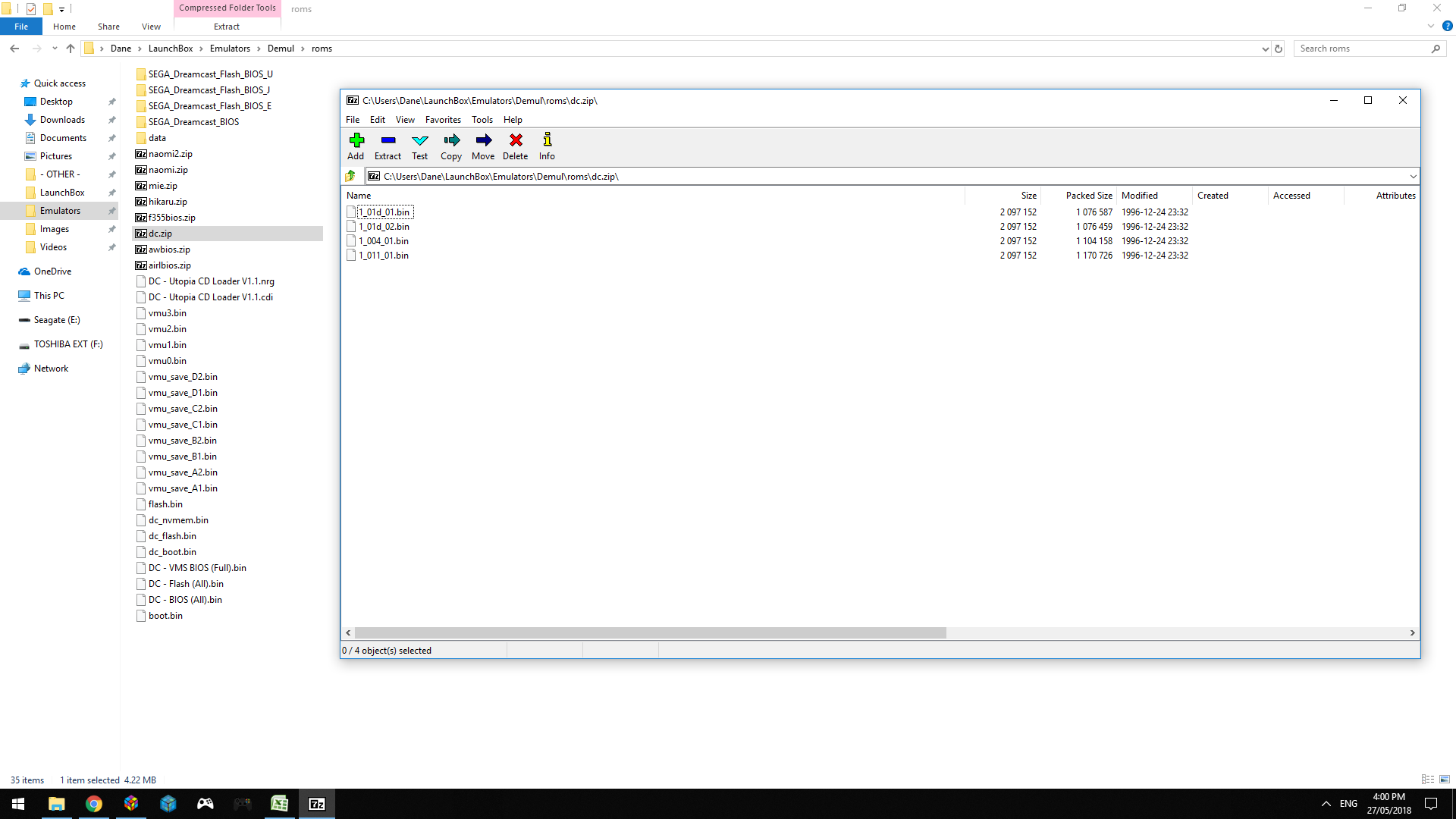Click the Add button in 7-Zip toolbar
Image resolution: width=1456 pixels, height=819 pixels.
356,146
